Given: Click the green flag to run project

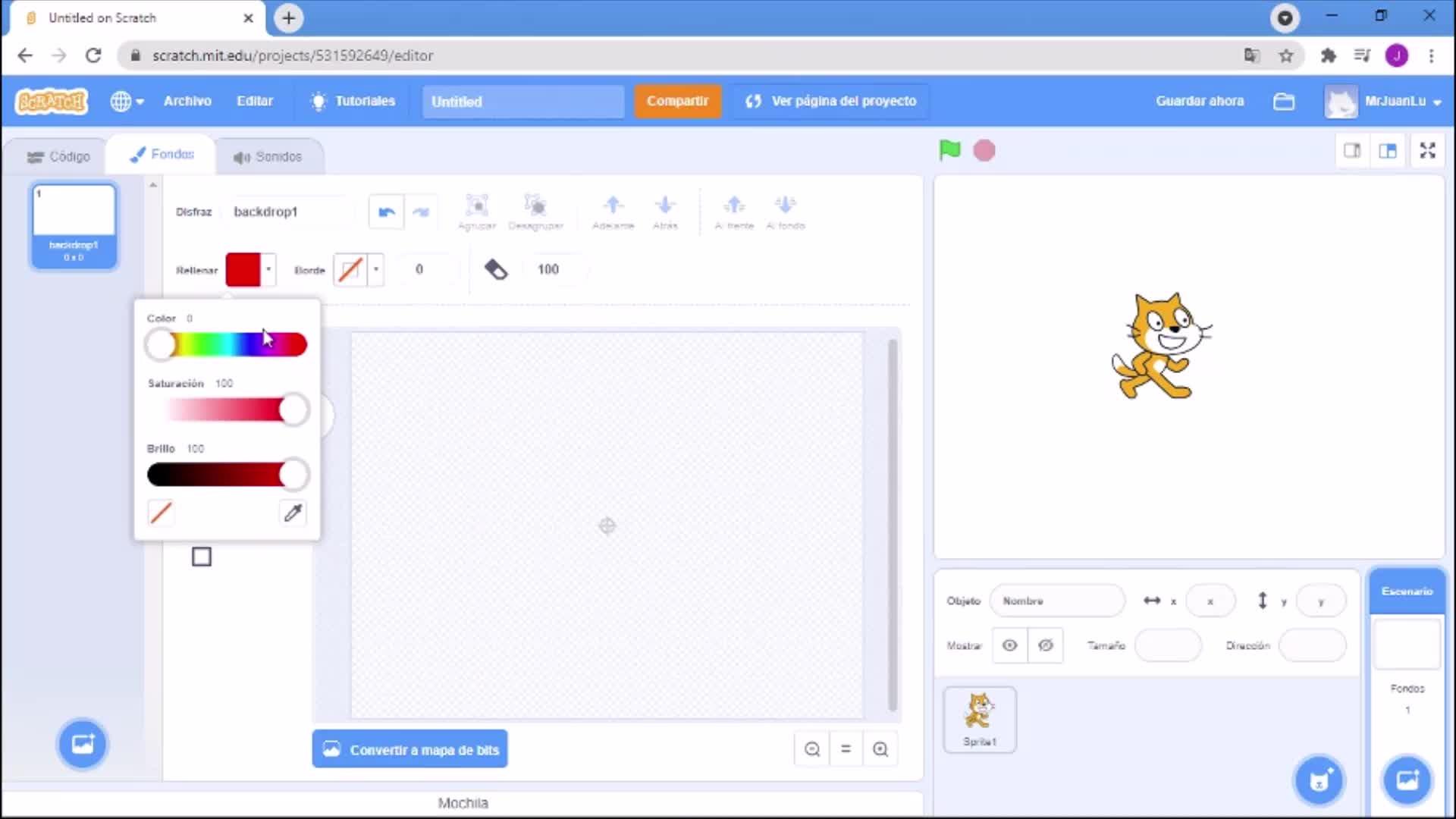Looking at the screenshot, I should coord(949,150).
